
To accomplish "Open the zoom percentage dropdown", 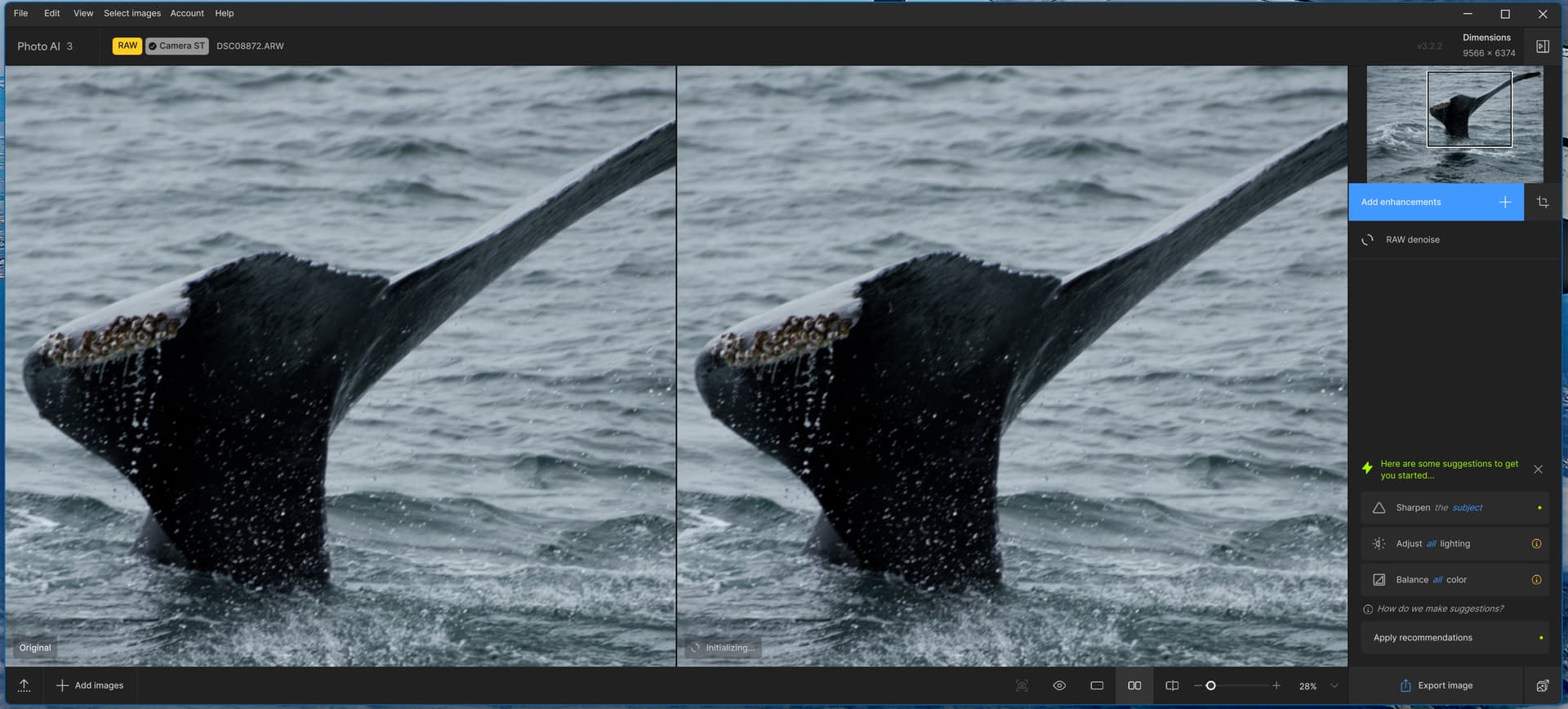I will coord(1334,685).
